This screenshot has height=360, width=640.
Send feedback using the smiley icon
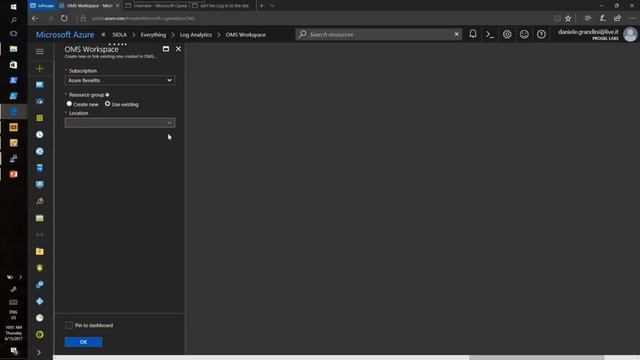pyautogui.click(x=524, y=35)
